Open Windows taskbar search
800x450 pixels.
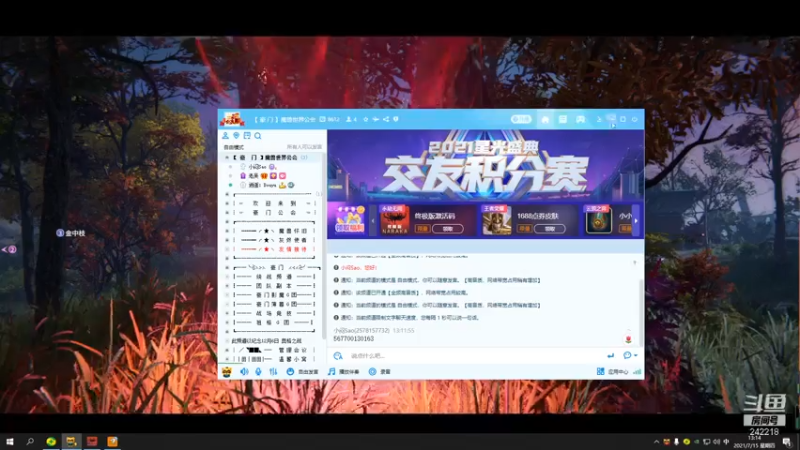(30, 441)
